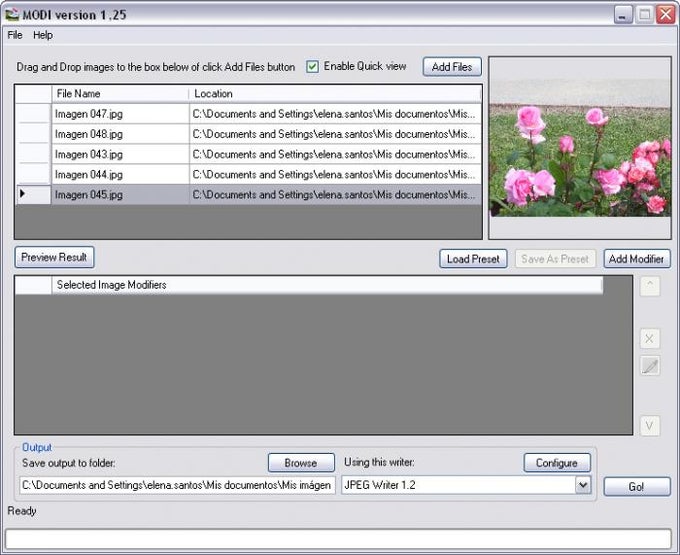680x555 pixels.
Task: Toggle the Enable Quick view checkbox
Action: coord(312,66)
